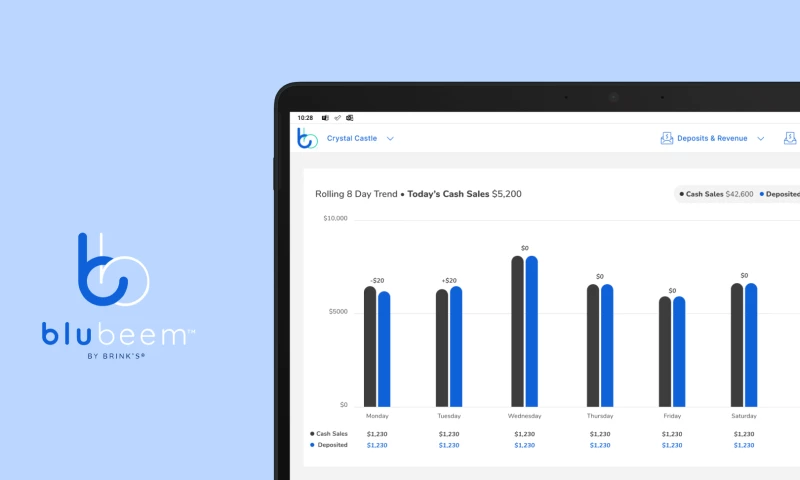Click the last icon in tablet status bar
Screen dimensions: 800x480
pos(349,117)
